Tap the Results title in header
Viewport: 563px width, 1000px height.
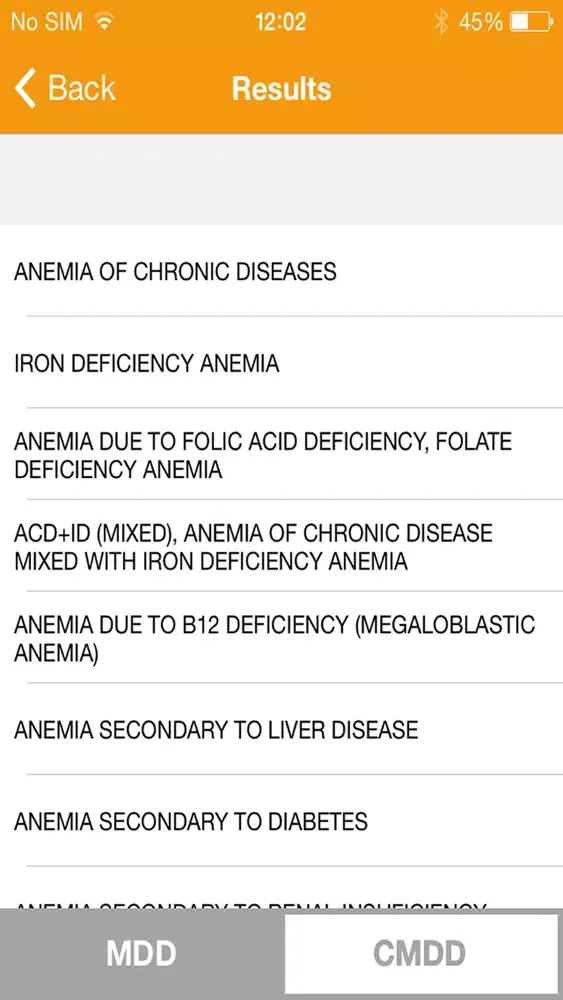(x=281, y=88)
